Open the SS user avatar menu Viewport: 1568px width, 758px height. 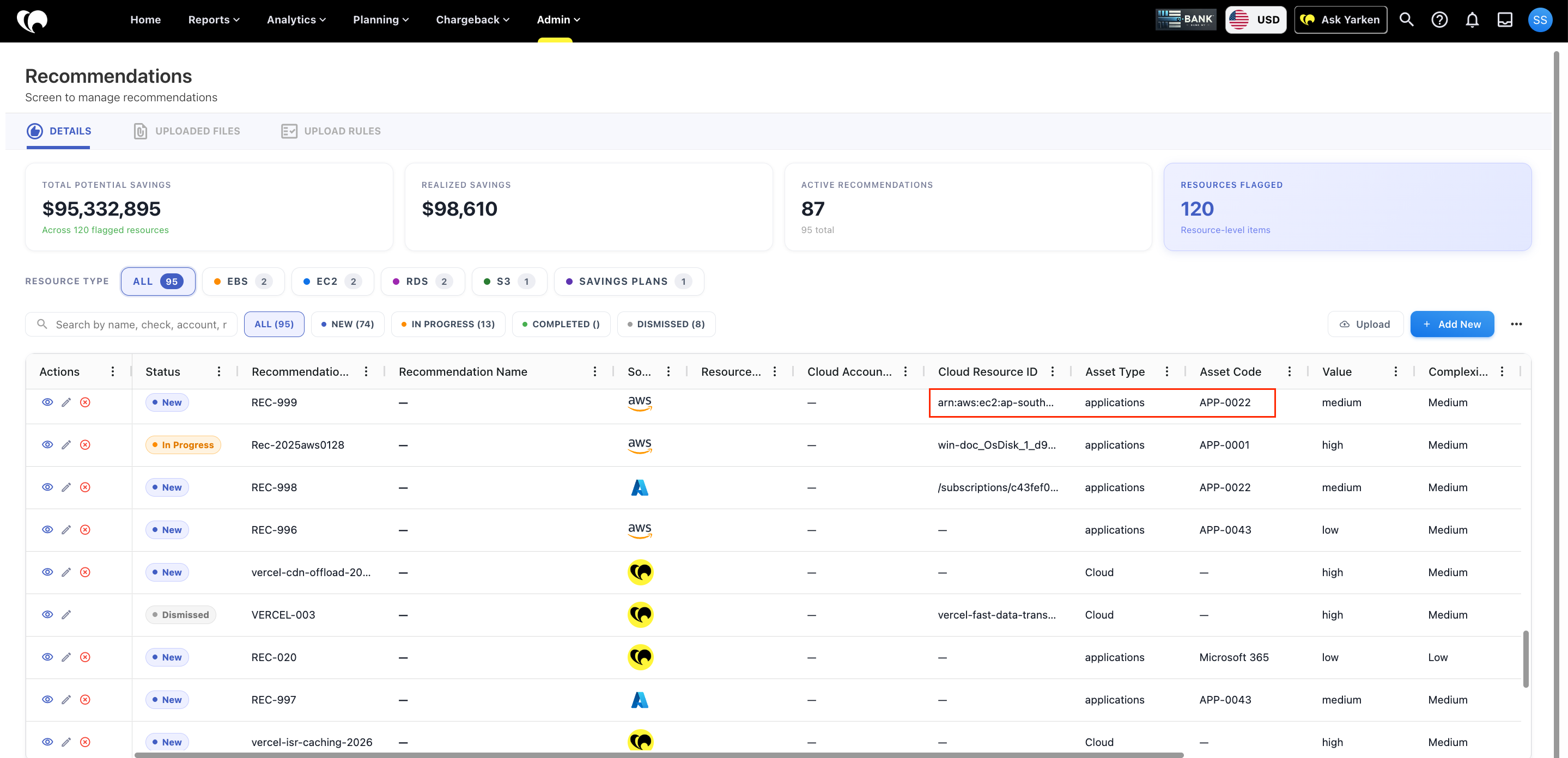click(1539, 20)
